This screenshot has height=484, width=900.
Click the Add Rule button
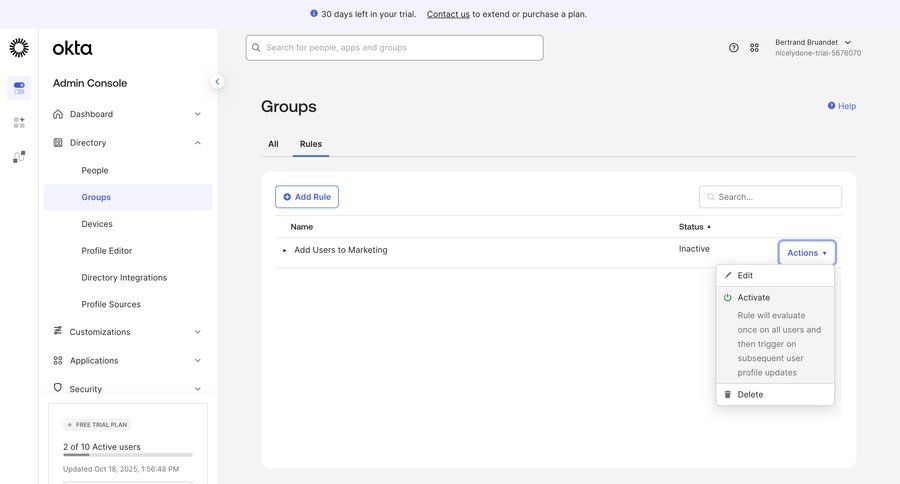307,196
